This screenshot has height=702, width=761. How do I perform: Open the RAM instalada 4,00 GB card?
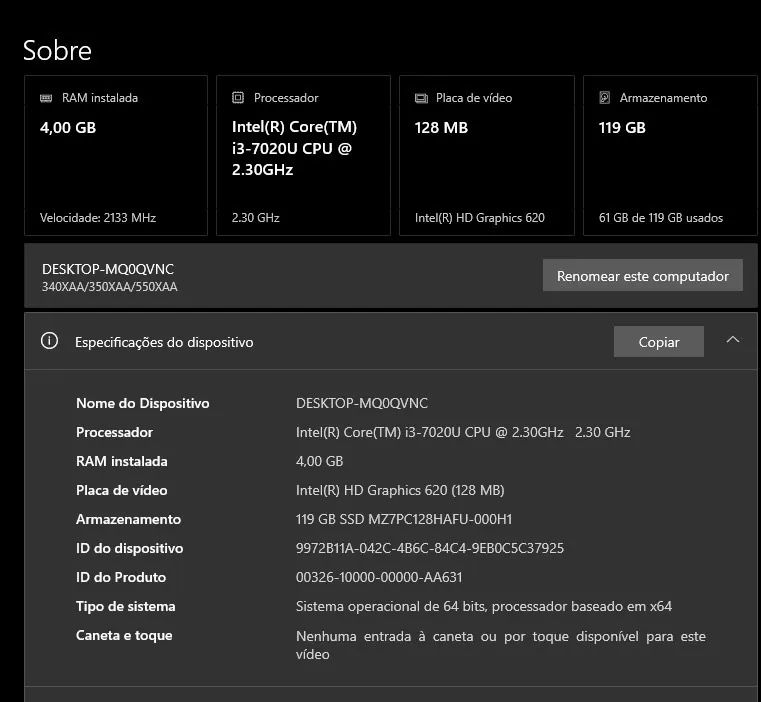(x=116, y=155)
